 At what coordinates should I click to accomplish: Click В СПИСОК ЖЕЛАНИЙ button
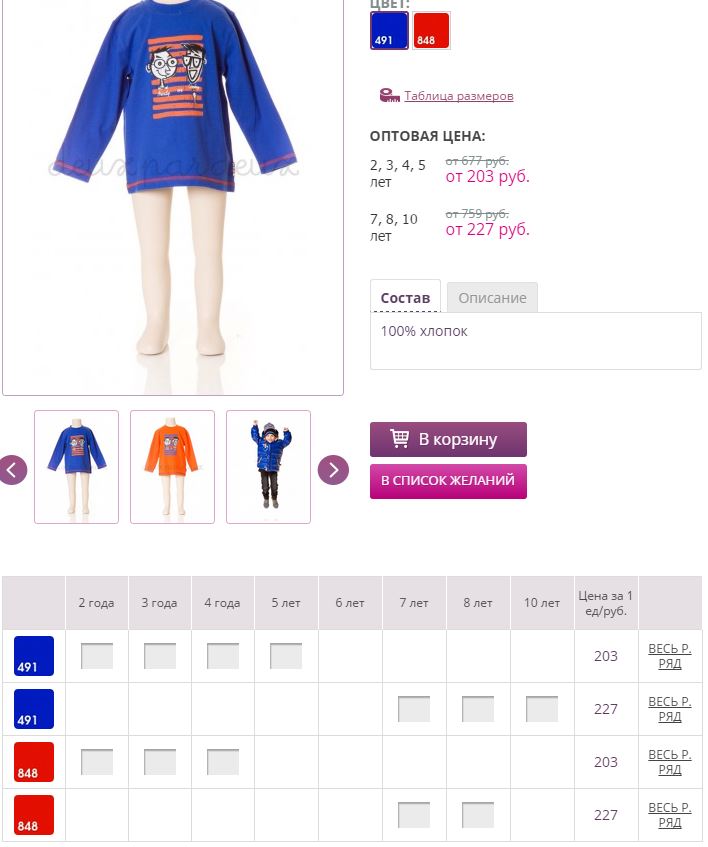(x=448, y=481)
